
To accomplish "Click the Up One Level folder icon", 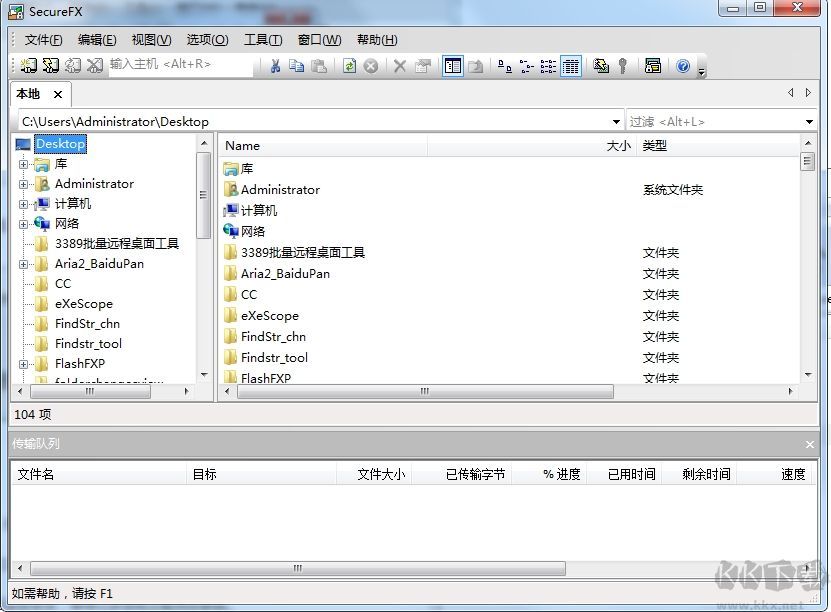I will point(475,66).
